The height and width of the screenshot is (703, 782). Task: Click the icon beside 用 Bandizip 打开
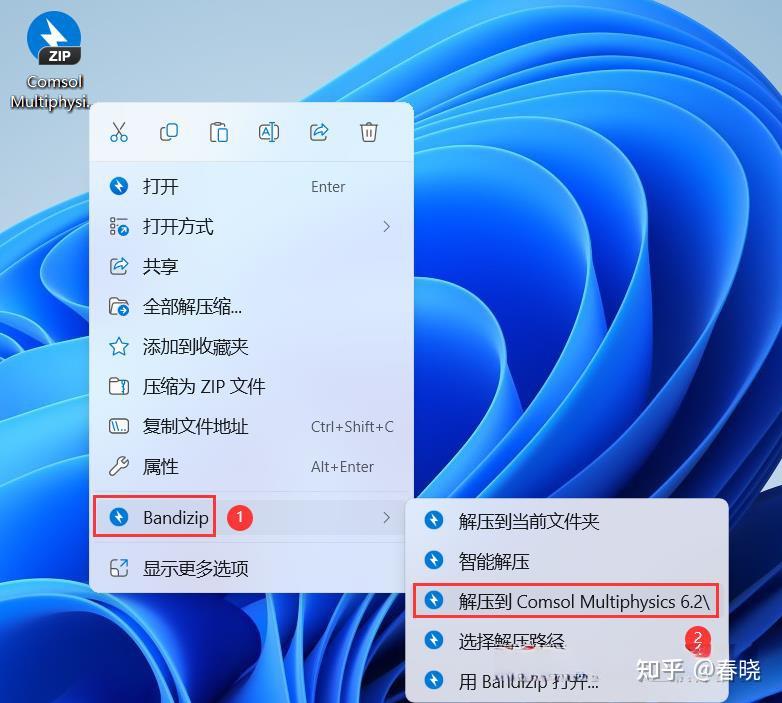[434, 680]
